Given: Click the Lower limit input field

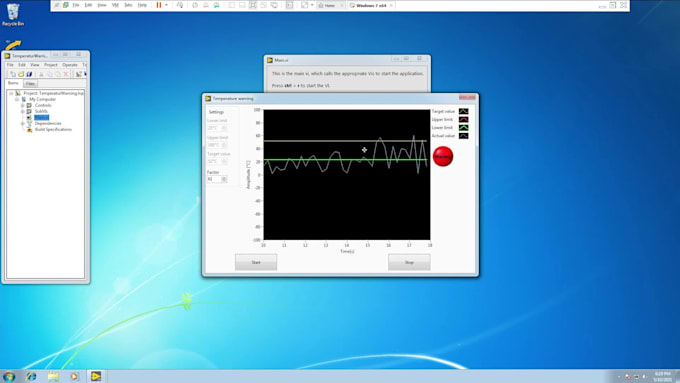Looking at the screenshot, I should tap(214, 128).
